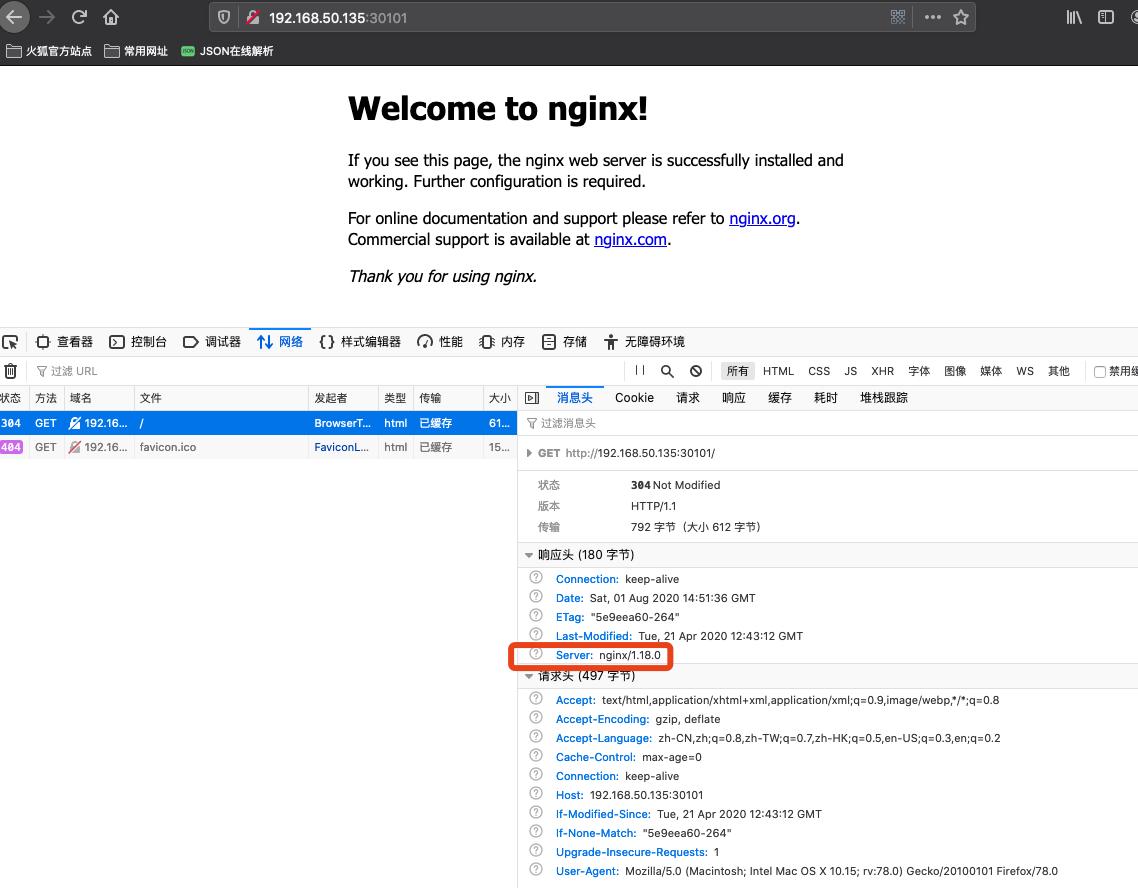Open the Cache (缓存) details tab
The image size is (1138, 888).
pyautogui.click(x=780, y=398)
